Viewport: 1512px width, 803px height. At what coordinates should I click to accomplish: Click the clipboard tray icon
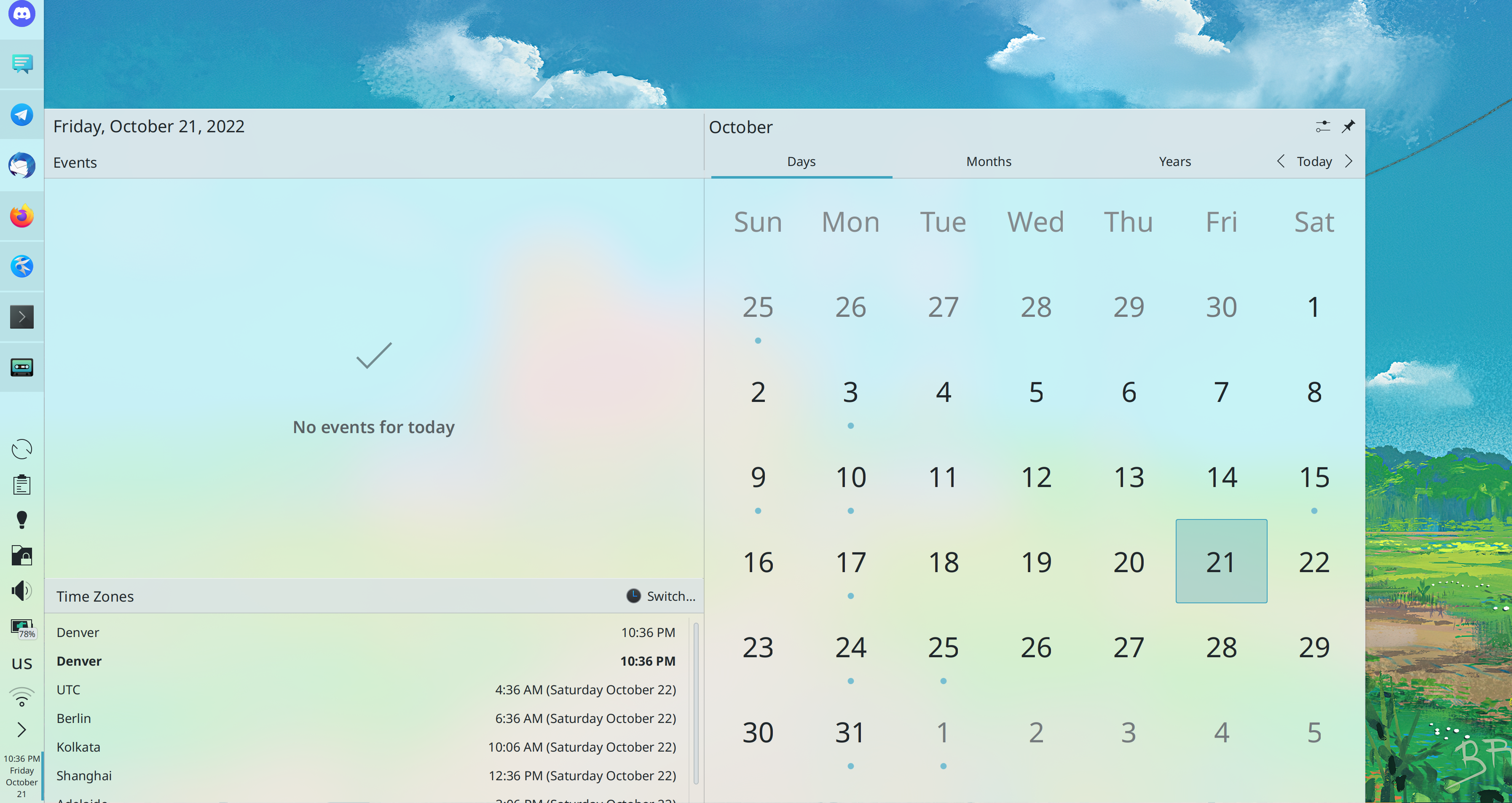click(x=22, y=485)
